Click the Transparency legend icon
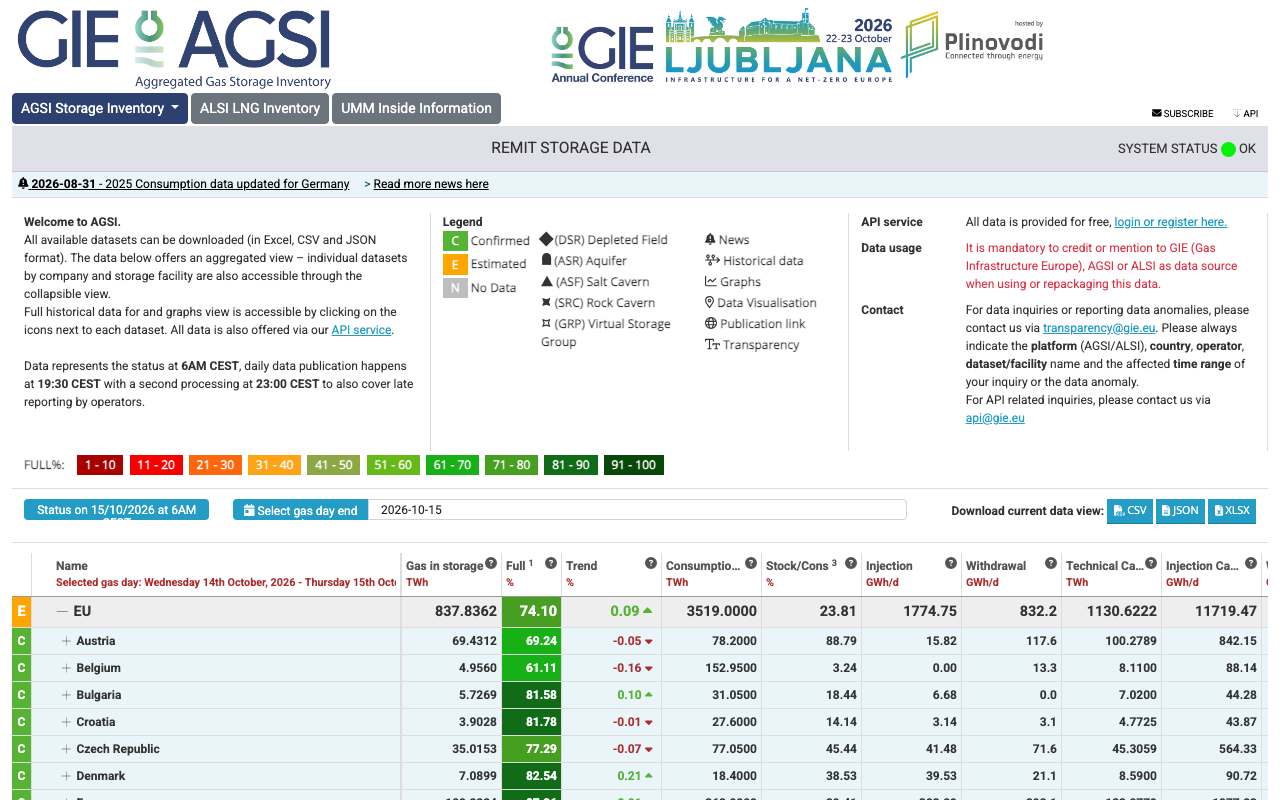This screenshot has width=1280, height=800. (712, 344)
